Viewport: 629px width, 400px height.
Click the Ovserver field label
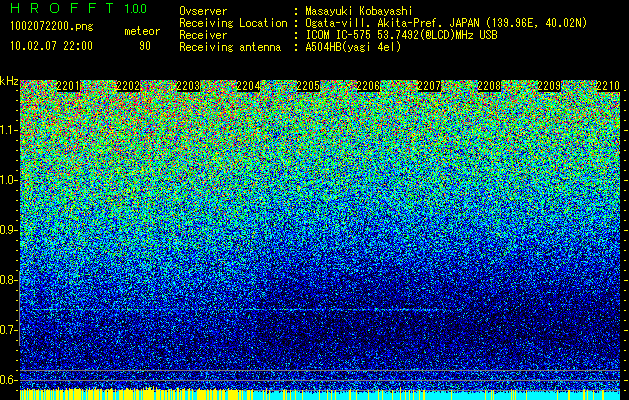tap(203, 11)
